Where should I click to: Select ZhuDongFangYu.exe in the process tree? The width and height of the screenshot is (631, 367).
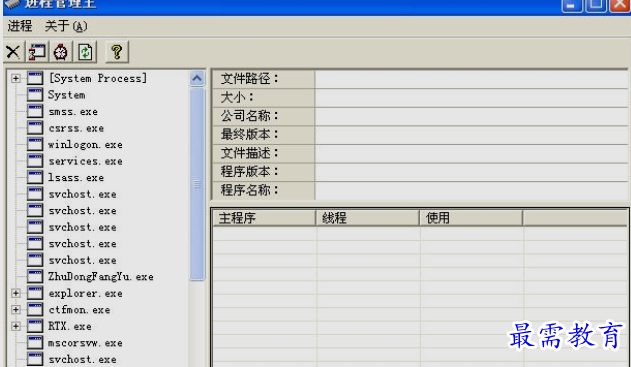[101, 277]
